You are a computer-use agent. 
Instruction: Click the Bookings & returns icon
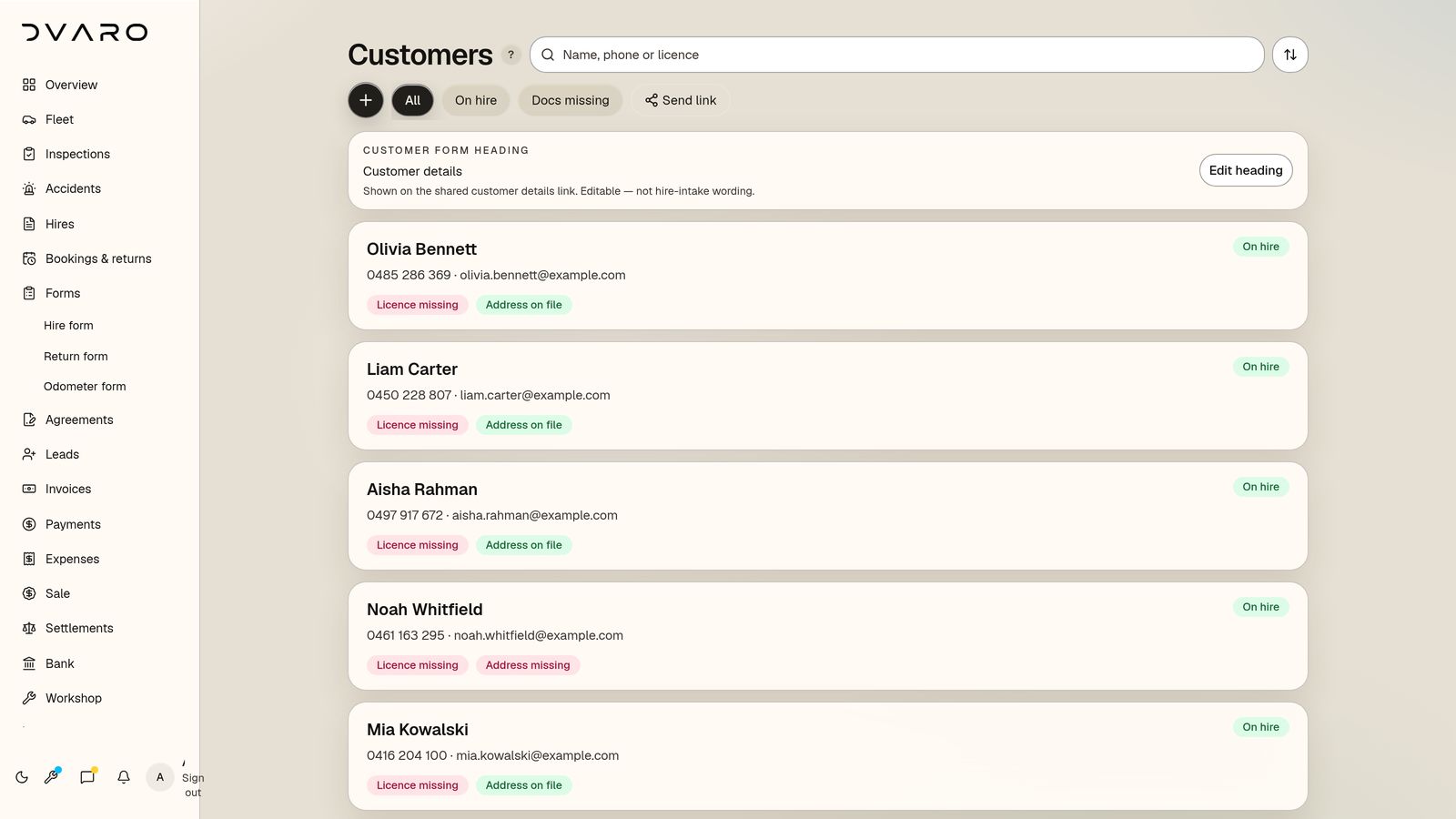29,258
